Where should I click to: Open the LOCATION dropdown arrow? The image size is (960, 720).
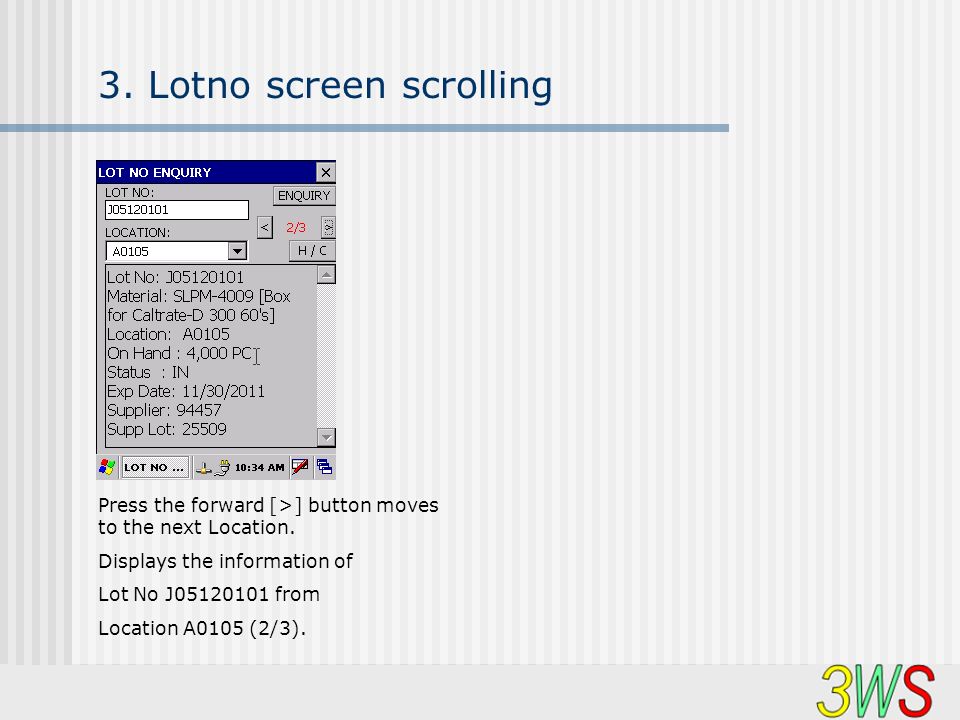[x=237, y=251]
